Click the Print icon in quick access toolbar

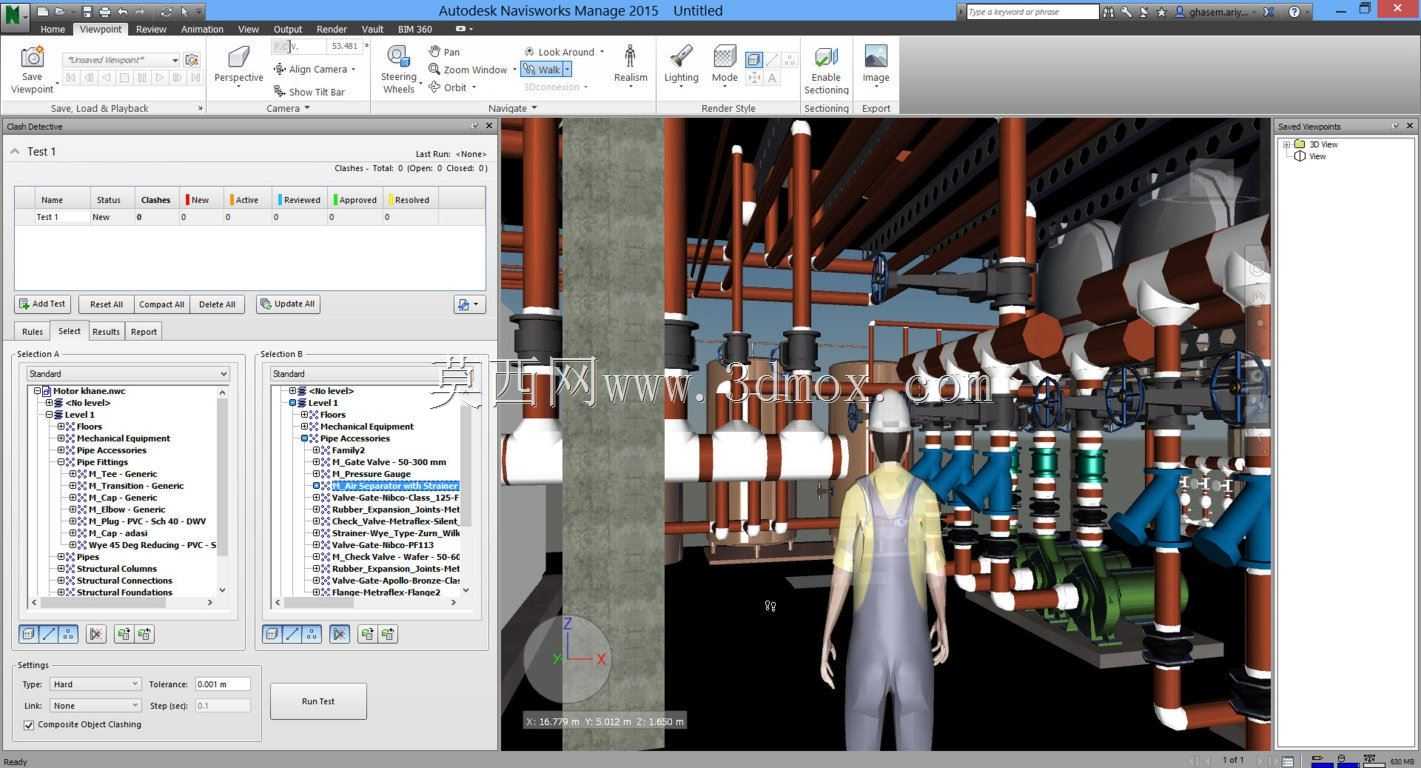click(104, 12)
